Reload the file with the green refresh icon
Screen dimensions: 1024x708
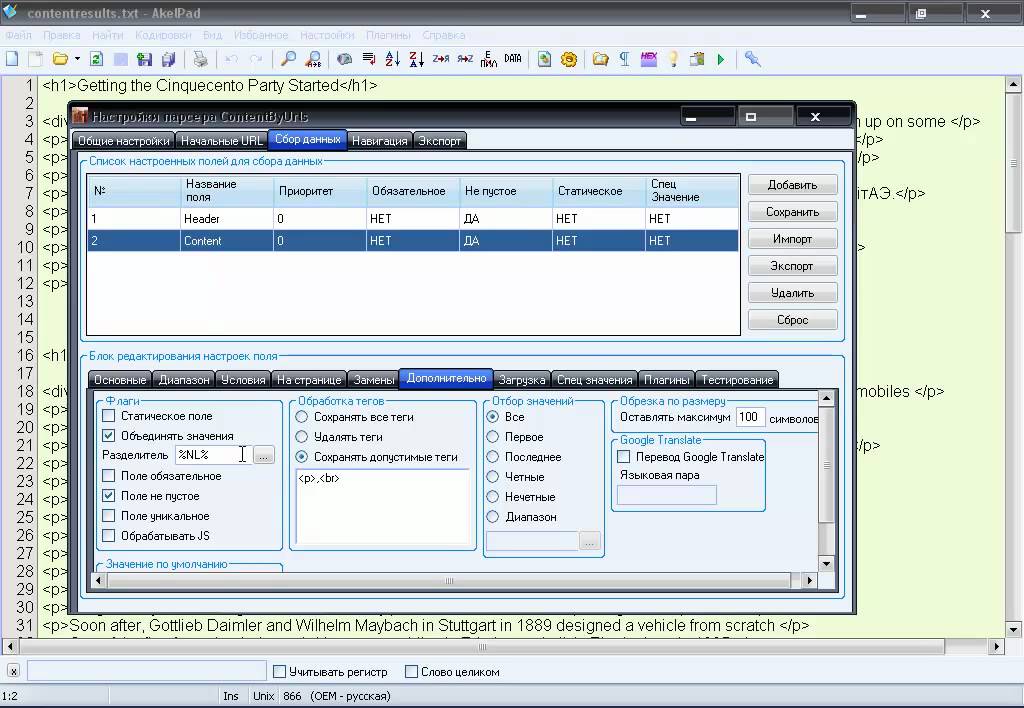96,59
